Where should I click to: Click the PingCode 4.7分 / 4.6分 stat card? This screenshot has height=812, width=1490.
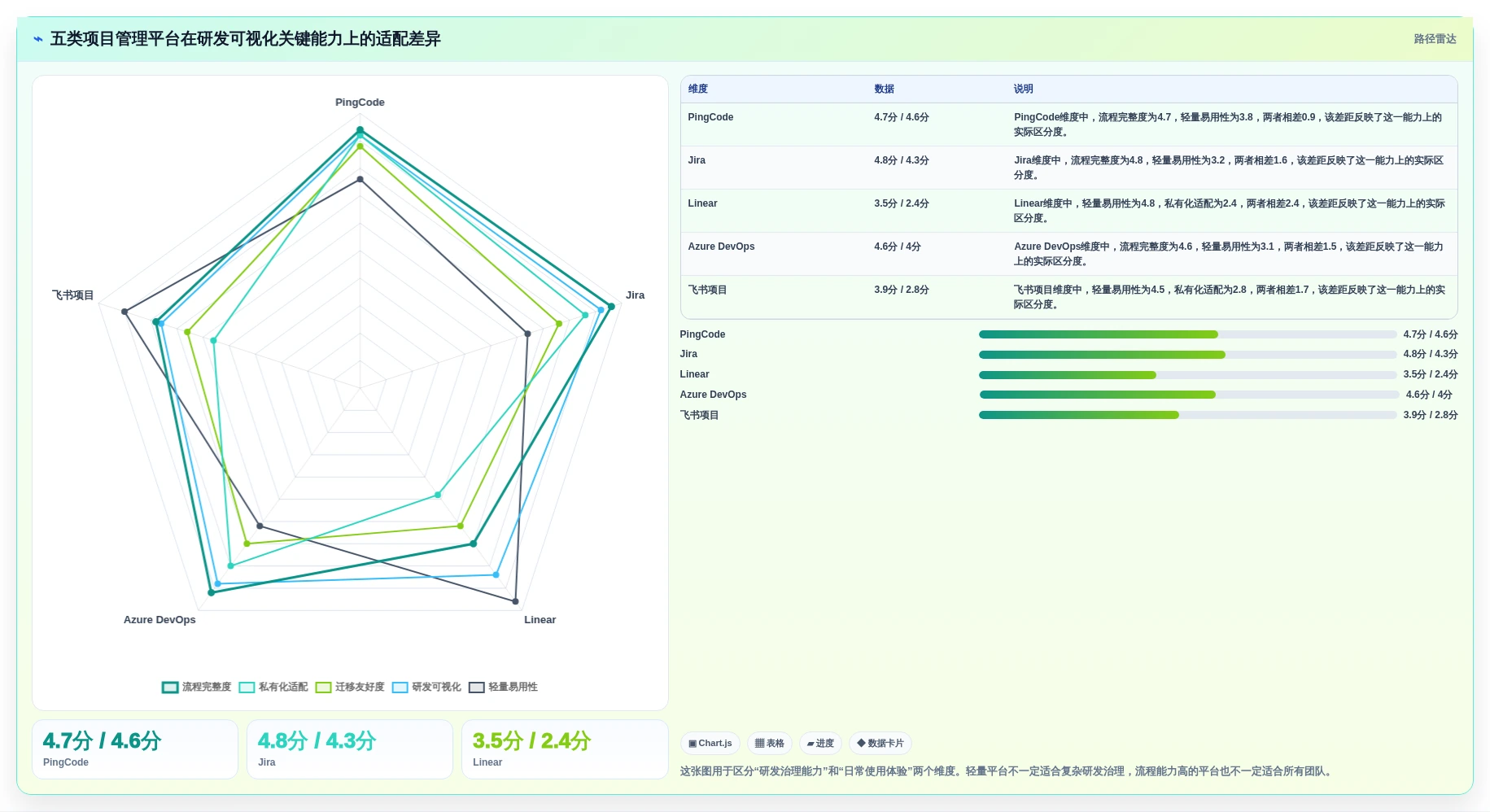(x=135, y=749)
